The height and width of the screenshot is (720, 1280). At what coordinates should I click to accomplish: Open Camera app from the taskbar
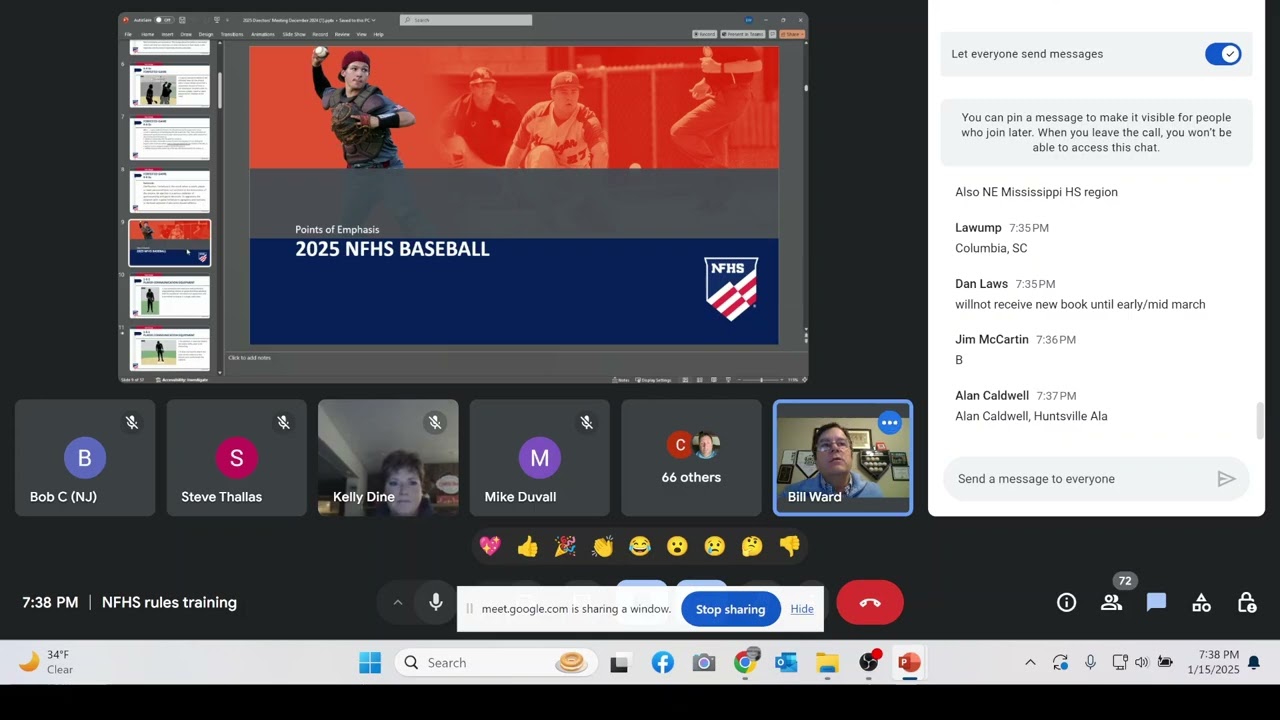coord(704,663)
